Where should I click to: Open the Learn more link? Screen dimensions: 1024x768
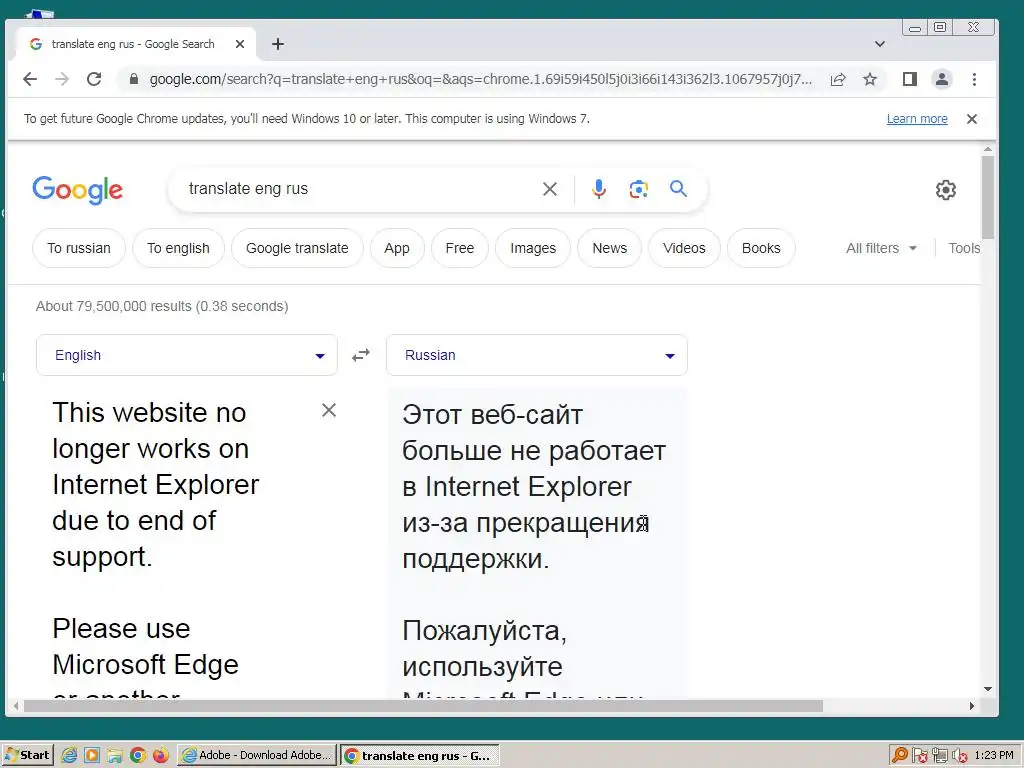[917, 119]
